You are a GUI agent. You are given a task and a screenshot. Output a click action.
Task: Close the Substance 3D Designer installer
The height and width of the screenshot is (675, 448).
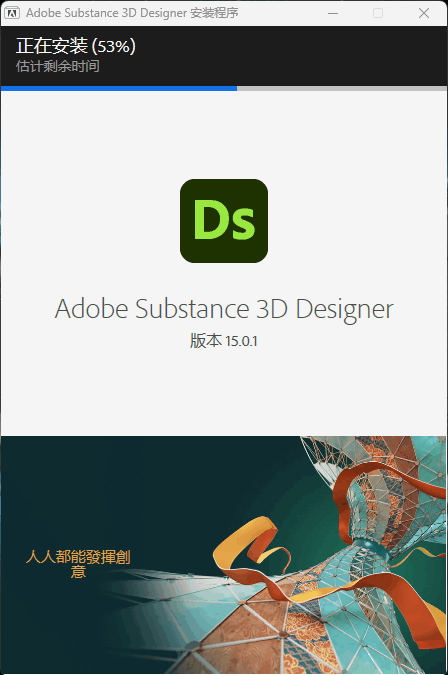424,13
